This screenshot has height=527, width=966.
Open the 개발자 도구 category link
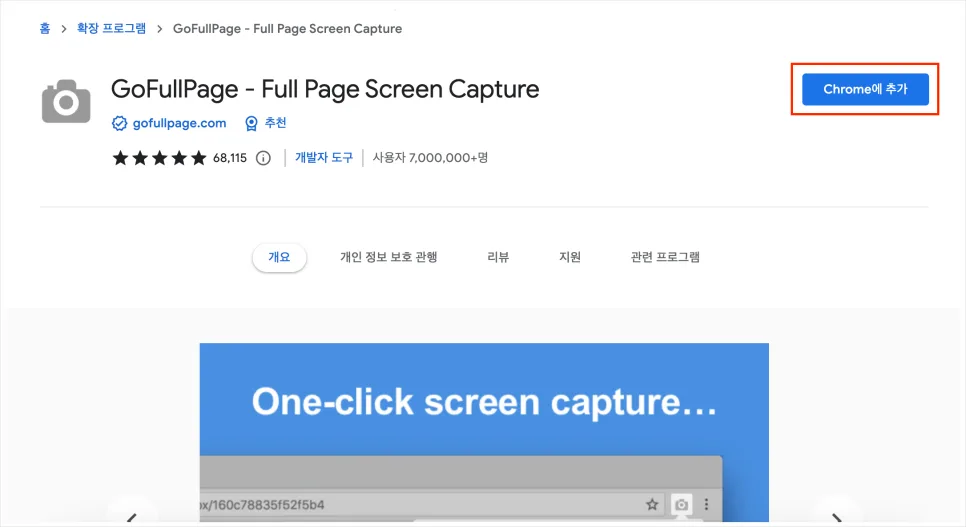324,158
